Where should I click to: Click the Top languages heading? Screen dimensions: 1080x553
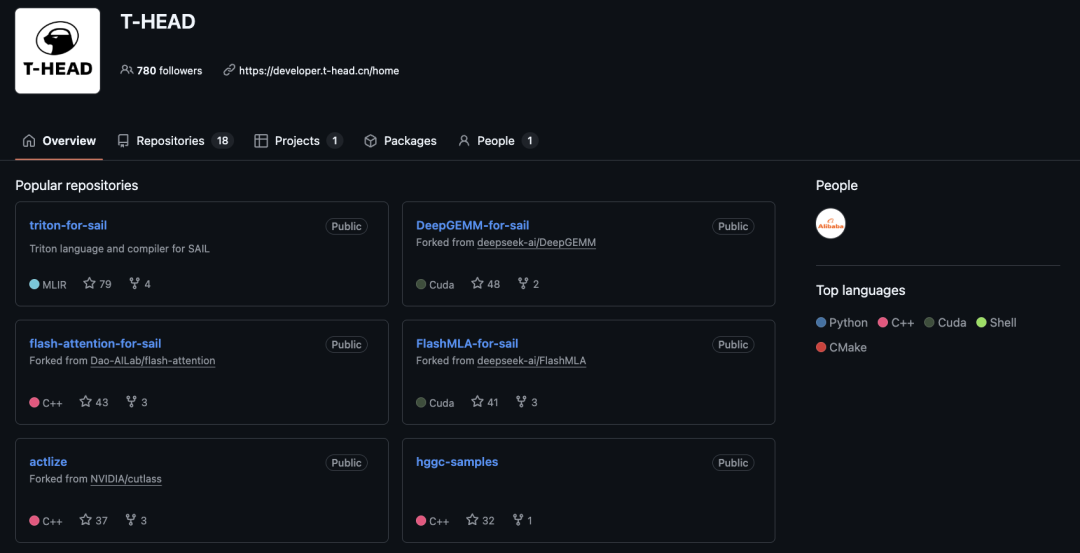[x=860, y=291]
